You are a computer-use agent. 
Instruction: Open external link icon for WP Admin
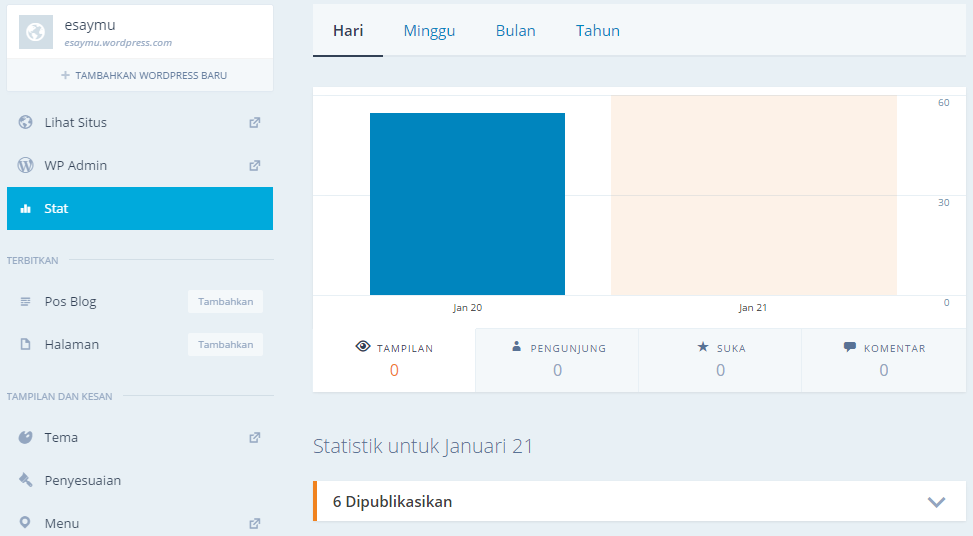[x=254, y=165]
